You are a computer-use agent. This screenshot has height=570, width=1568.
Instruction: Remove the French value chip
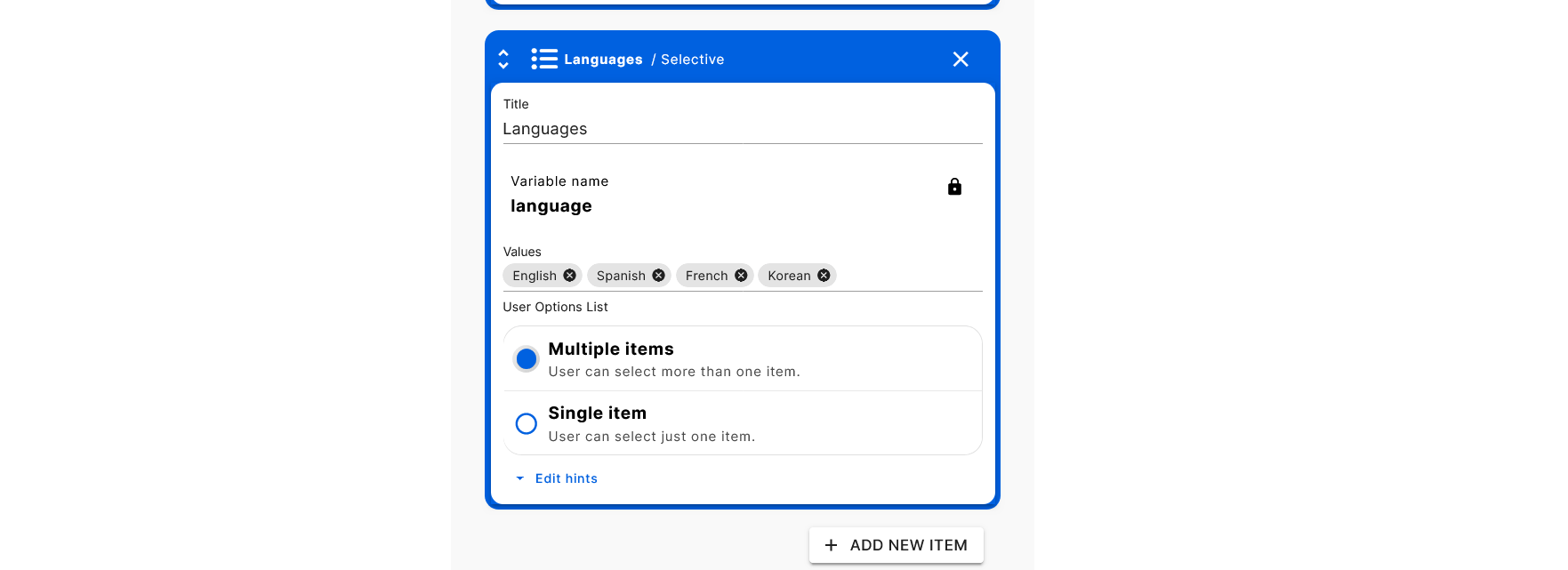point(741,276)
